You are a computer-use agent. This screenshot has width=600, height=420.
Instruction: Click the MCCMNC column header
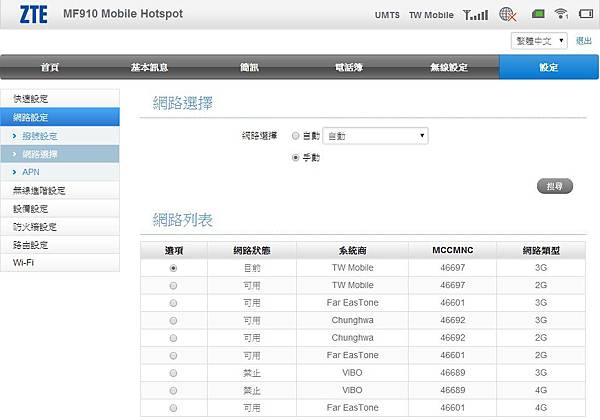click(453, 251)
